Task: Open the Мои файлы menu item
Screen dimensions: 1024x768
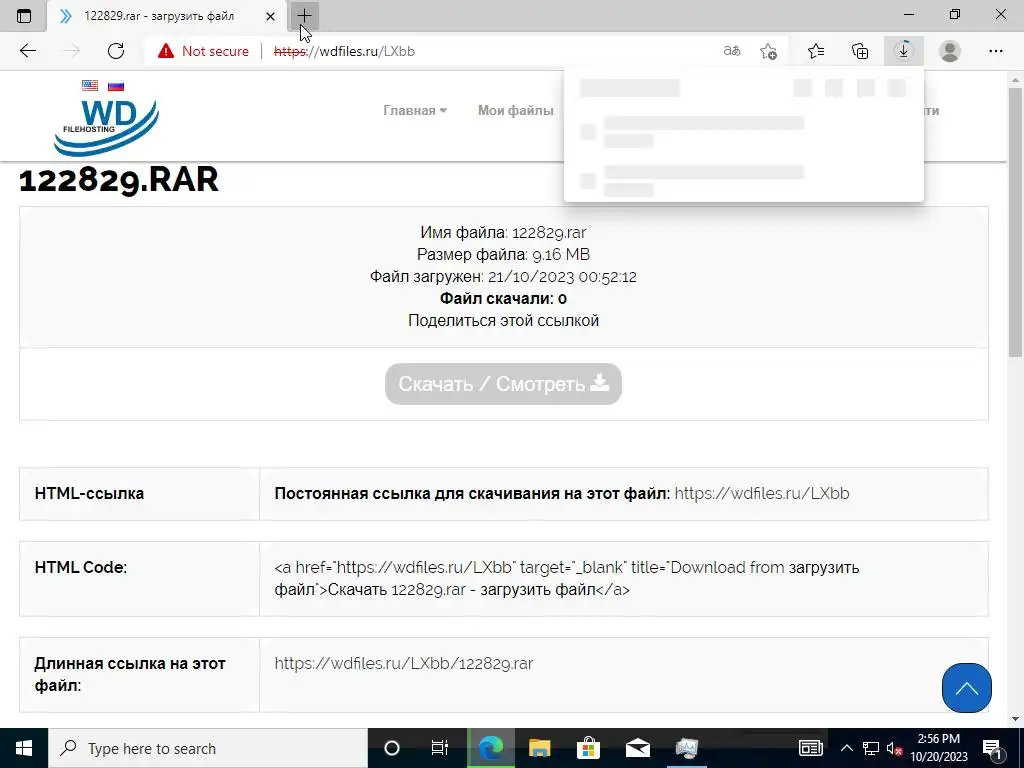Action: [x=516, y=110]
